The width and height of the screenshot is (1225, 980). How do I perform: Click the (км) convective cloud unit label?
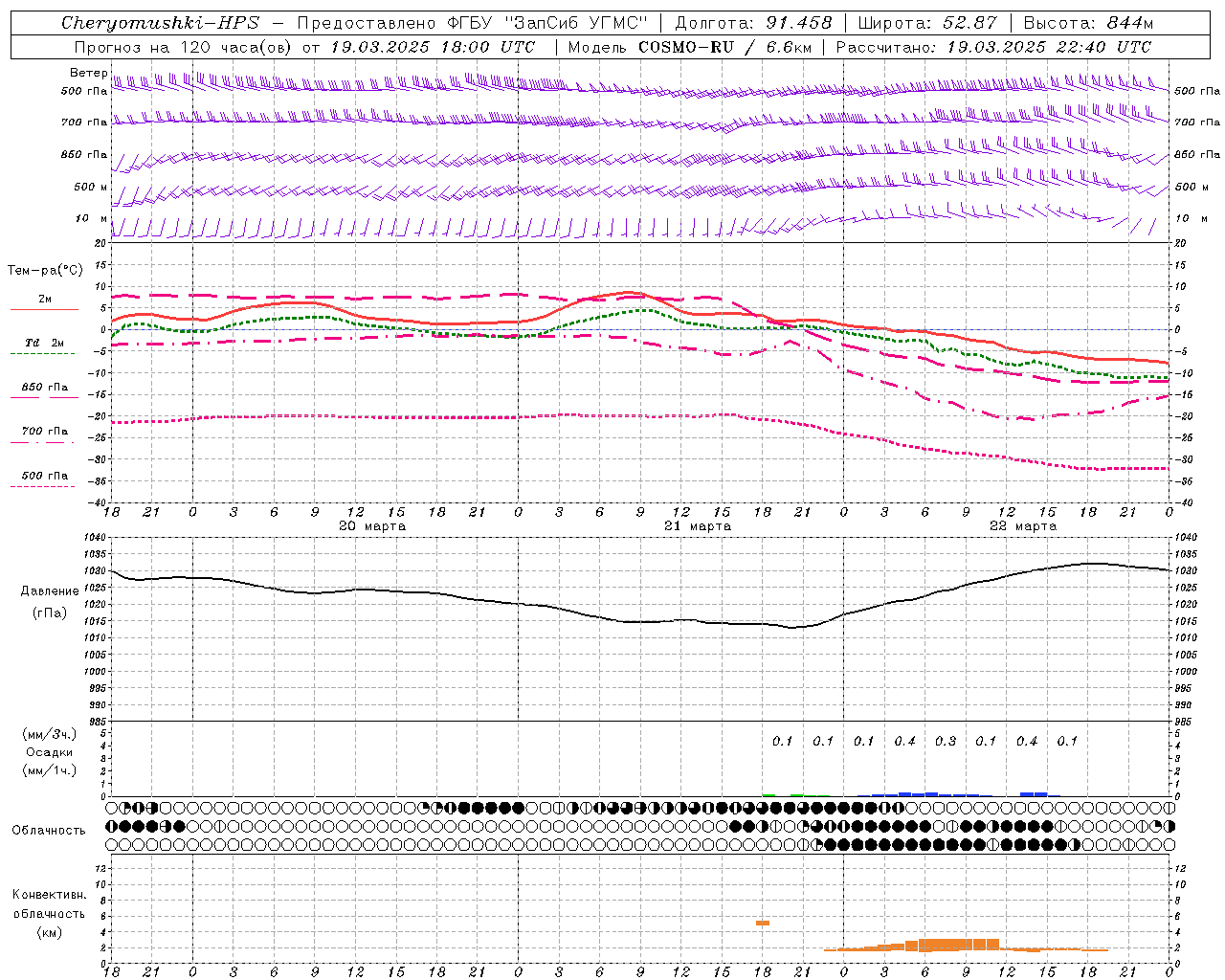(49, 932)
